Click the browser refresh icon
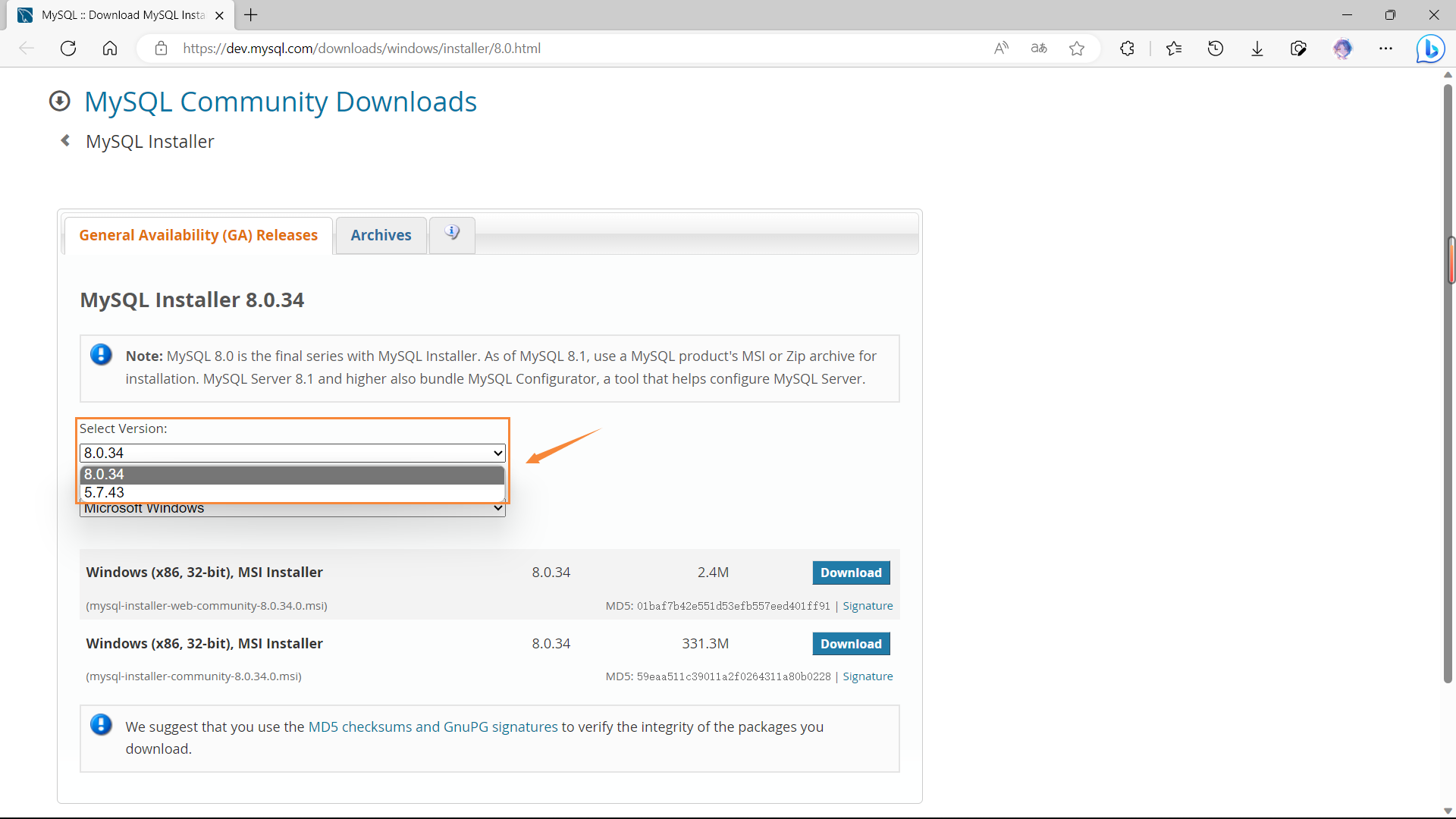The image size is (1456, 819). (x=68, y=49)
